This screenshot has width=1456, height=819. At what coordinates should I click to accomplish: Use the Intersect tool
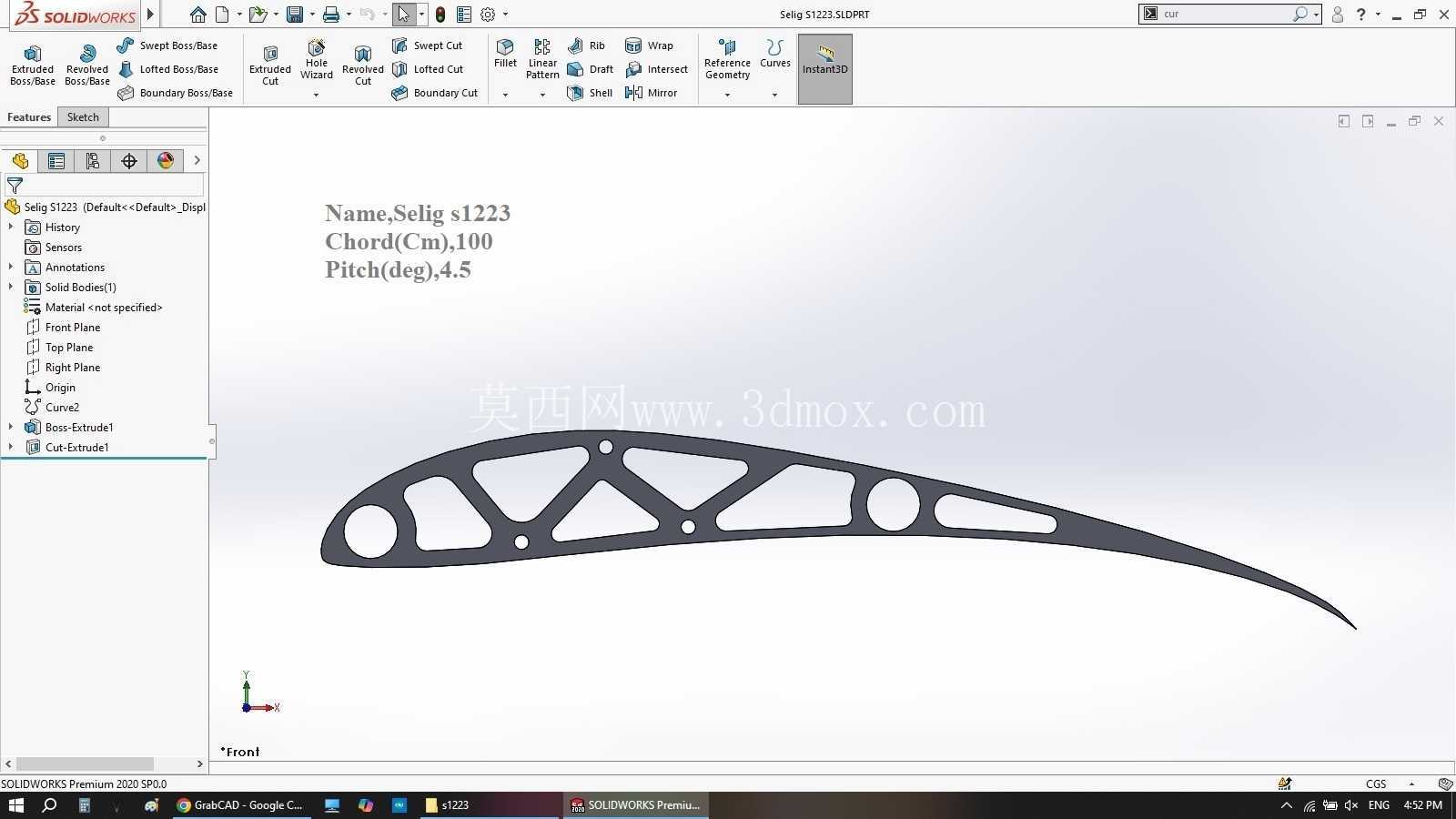pyautogui.click(x=656, y=69)
